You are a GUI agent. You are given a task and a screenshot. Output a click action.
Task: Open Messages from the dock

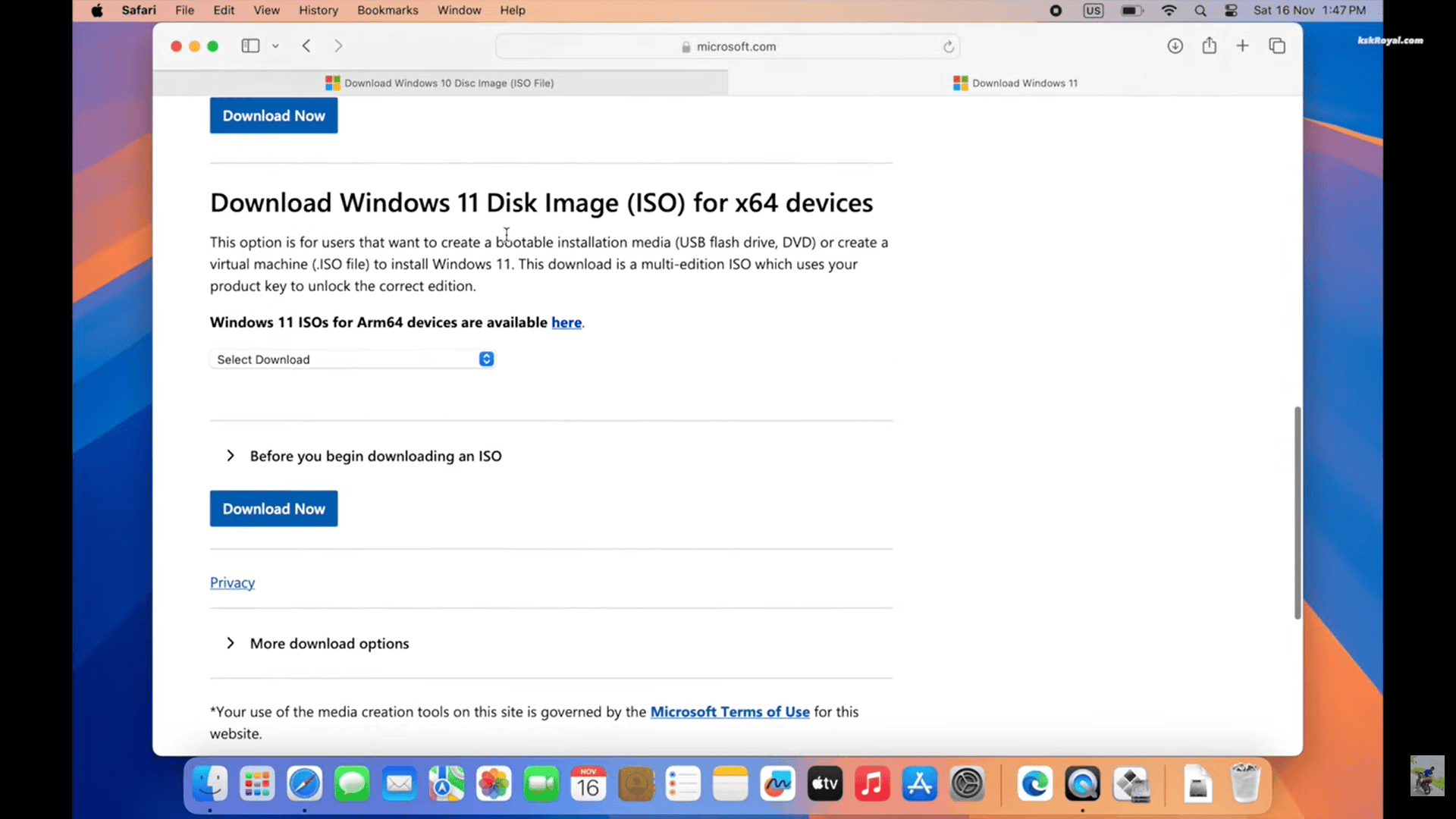[x=352, y=784]
